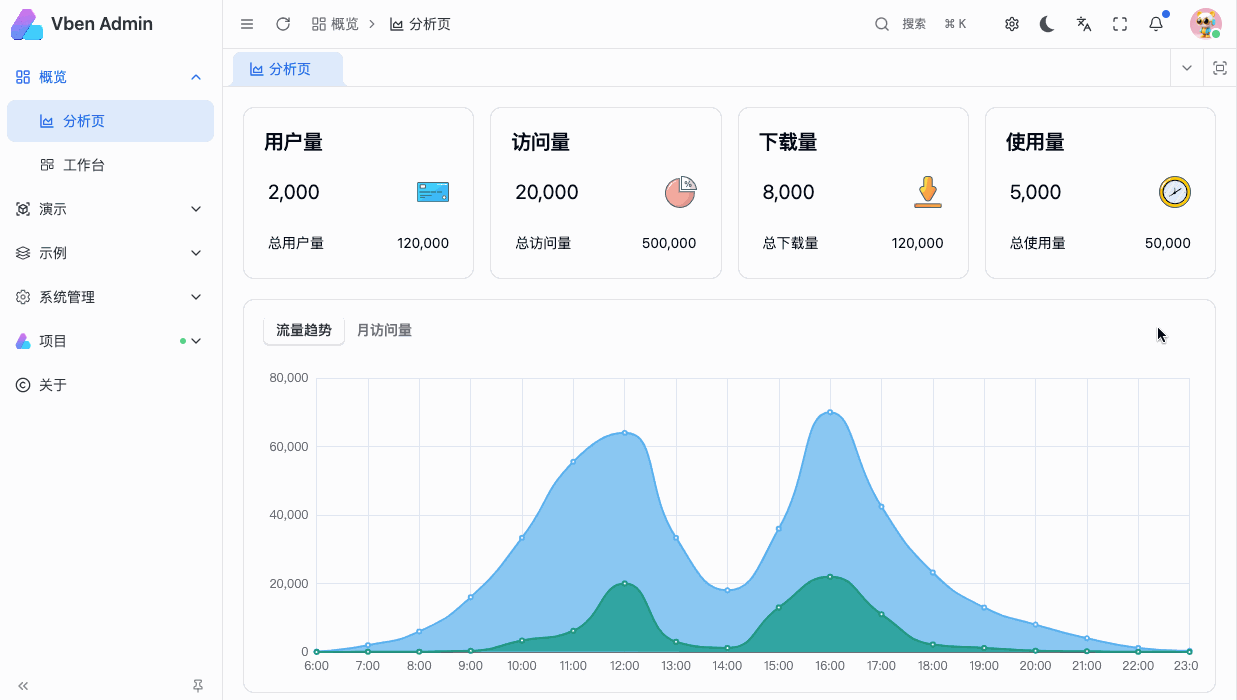Switch to the 流量趋势 chart tab
The image size is (1237, 700).
(x=304, y=330)
